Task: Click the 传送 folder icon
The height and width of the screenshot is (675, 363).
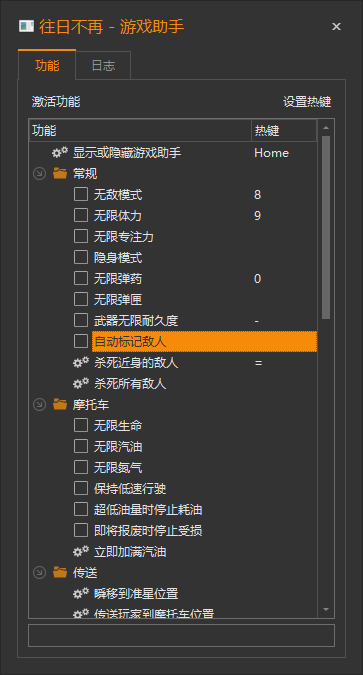Action: tap(60, 573)
